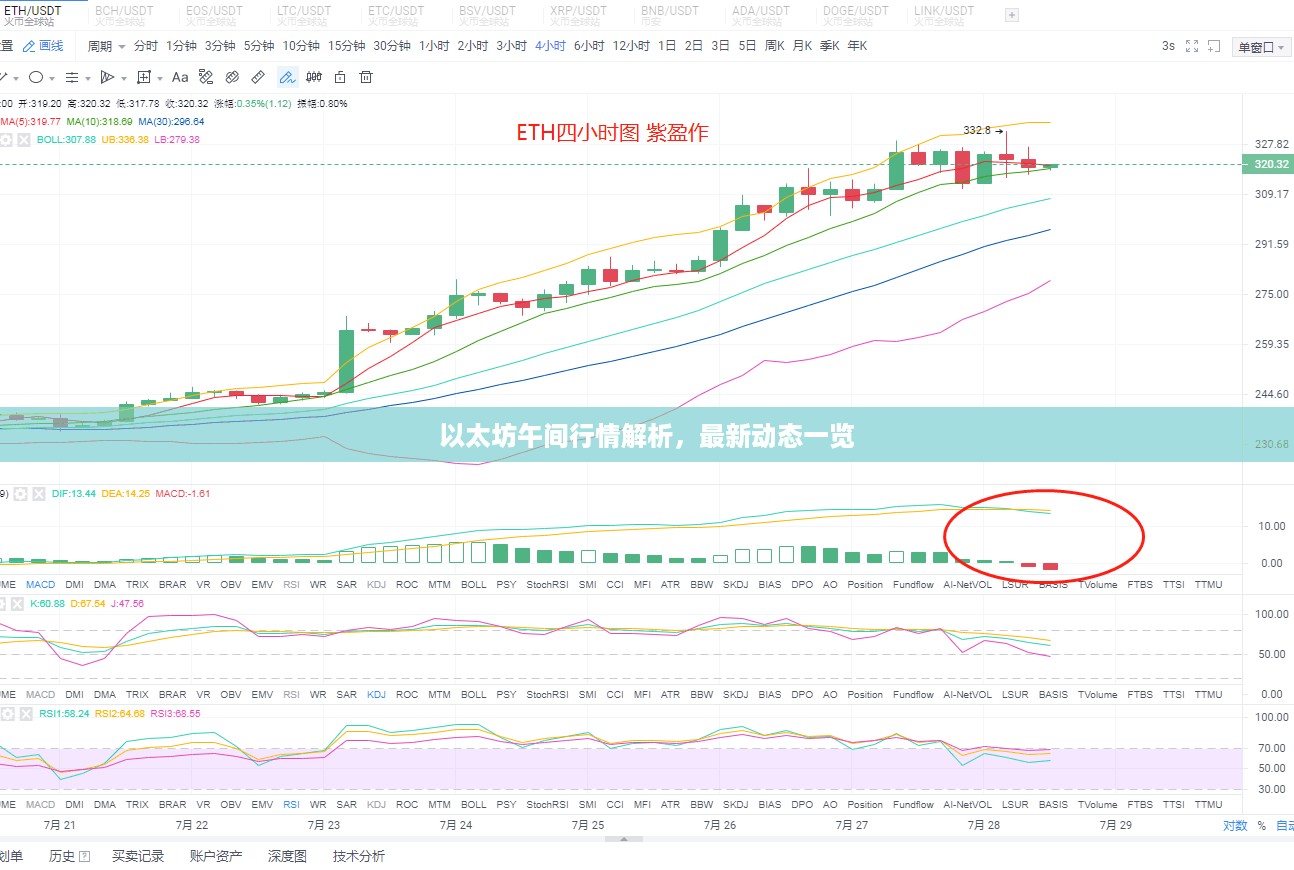Viewport: 1294px width, 870px height.
Task: Select the 分时 time-sharing interval
Action: click(x=146, y=46)
